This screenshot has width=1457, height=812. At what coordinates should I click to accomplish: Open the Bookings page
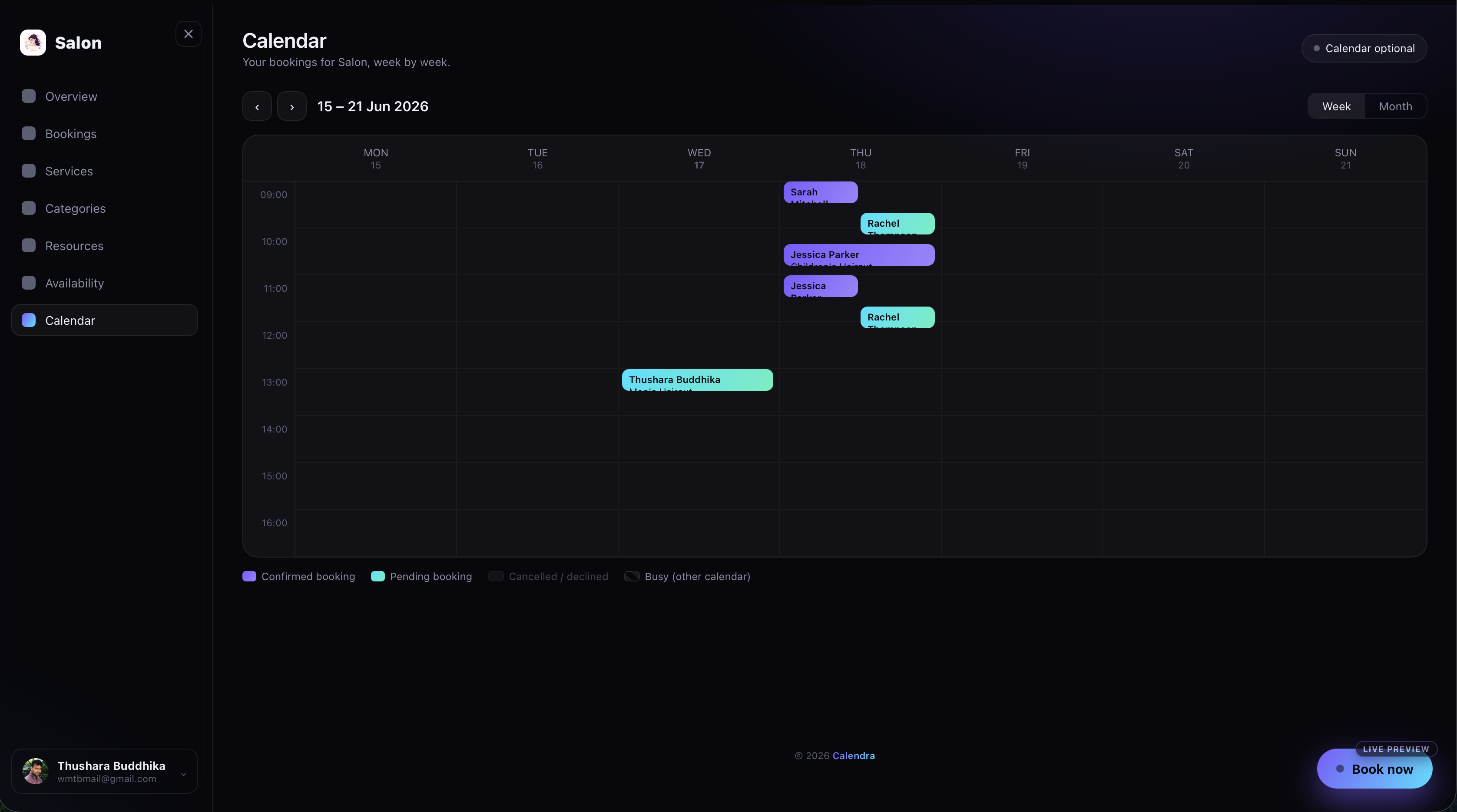pyautogui.click(x=105, y=133)
